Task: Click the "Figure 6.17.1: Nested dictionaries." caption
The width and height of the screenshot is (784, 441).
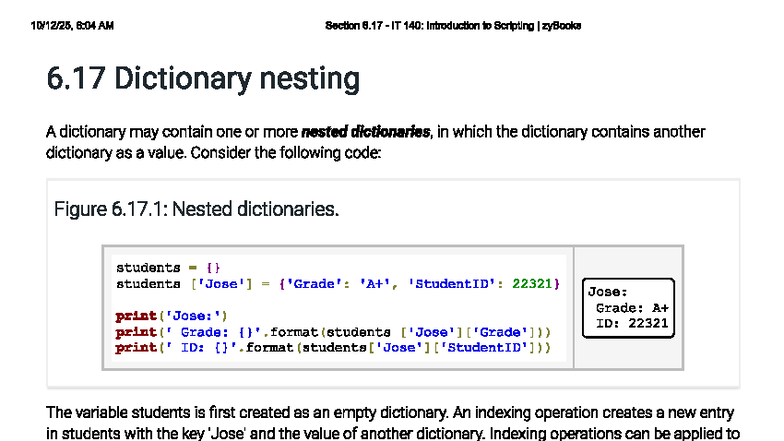Action: point(196,210)
